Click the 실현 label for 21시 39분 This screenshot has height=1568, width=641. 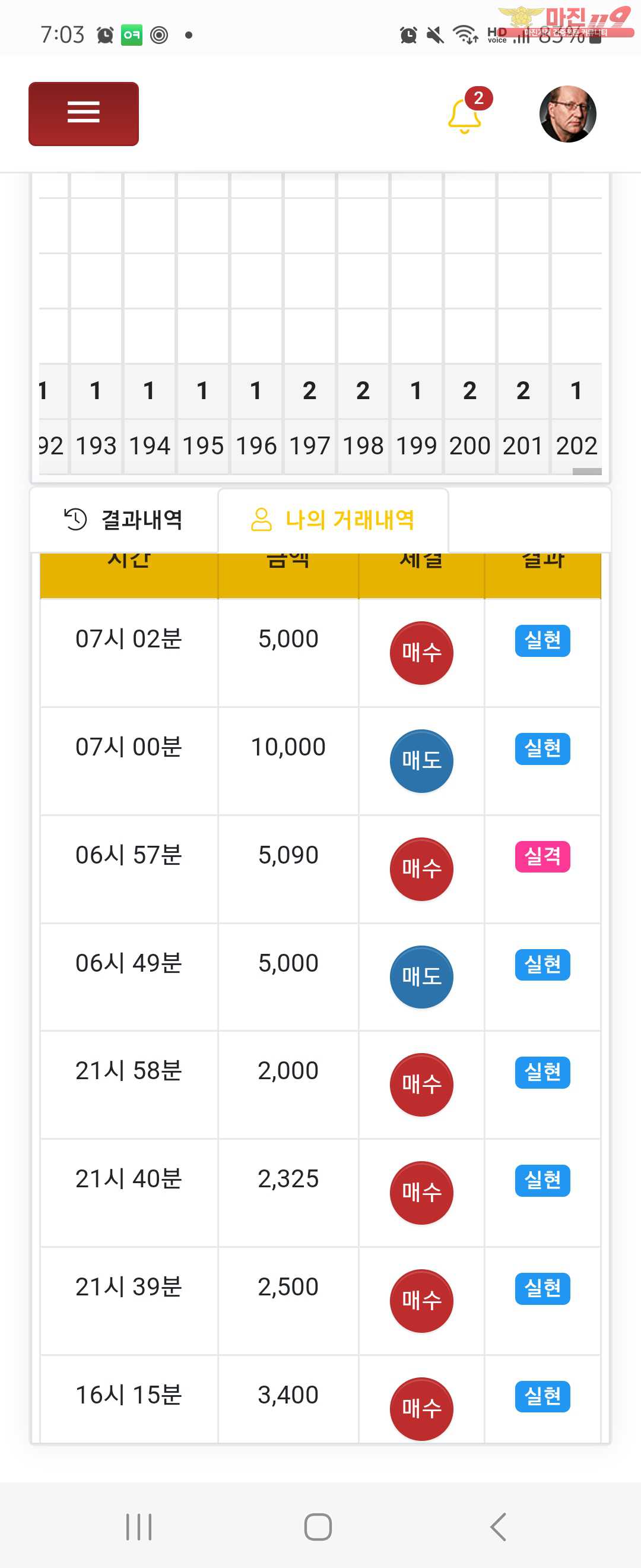542,1288
